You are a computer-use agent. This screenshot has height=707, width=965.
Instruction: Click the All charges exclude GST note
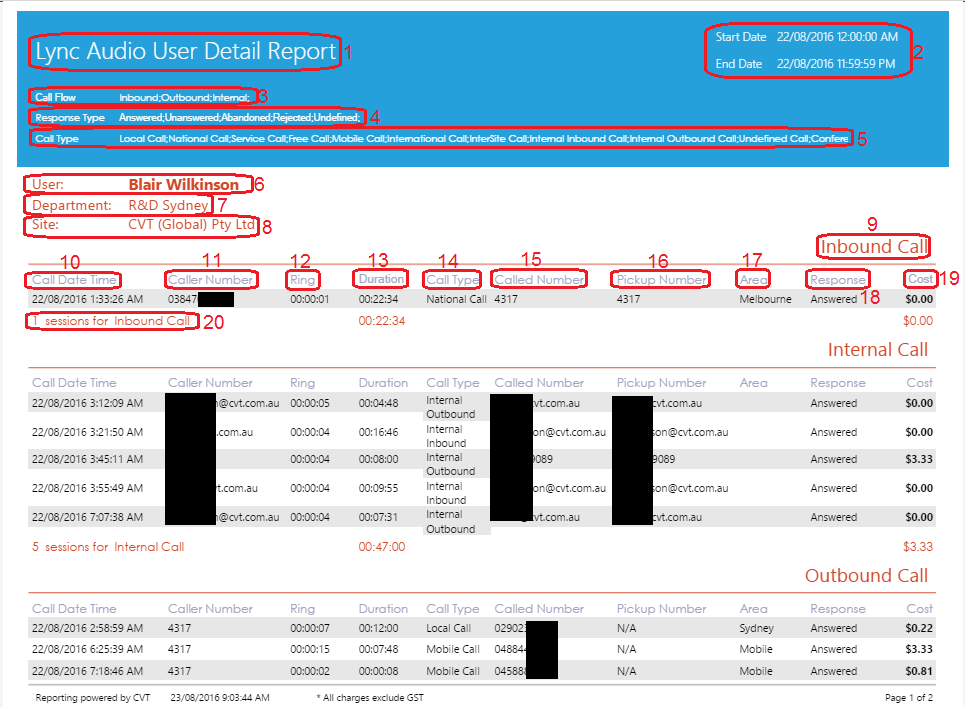click(370, 698)
